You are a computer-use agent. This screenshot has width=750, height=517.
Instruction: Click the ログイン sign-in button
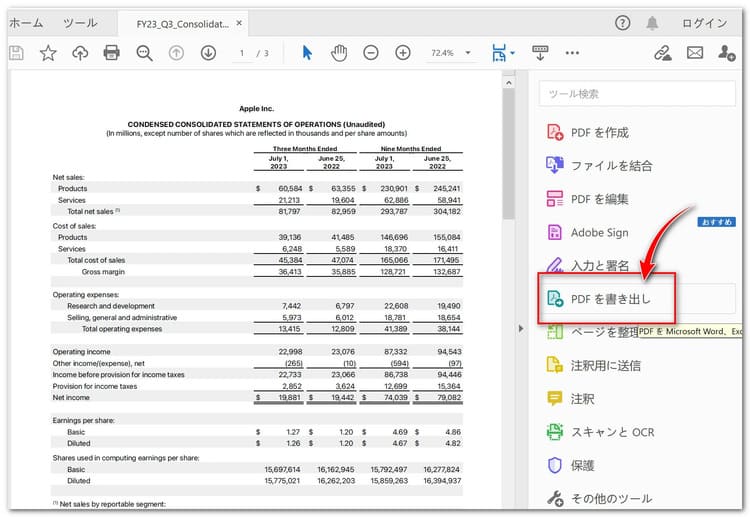pos(705,23)
